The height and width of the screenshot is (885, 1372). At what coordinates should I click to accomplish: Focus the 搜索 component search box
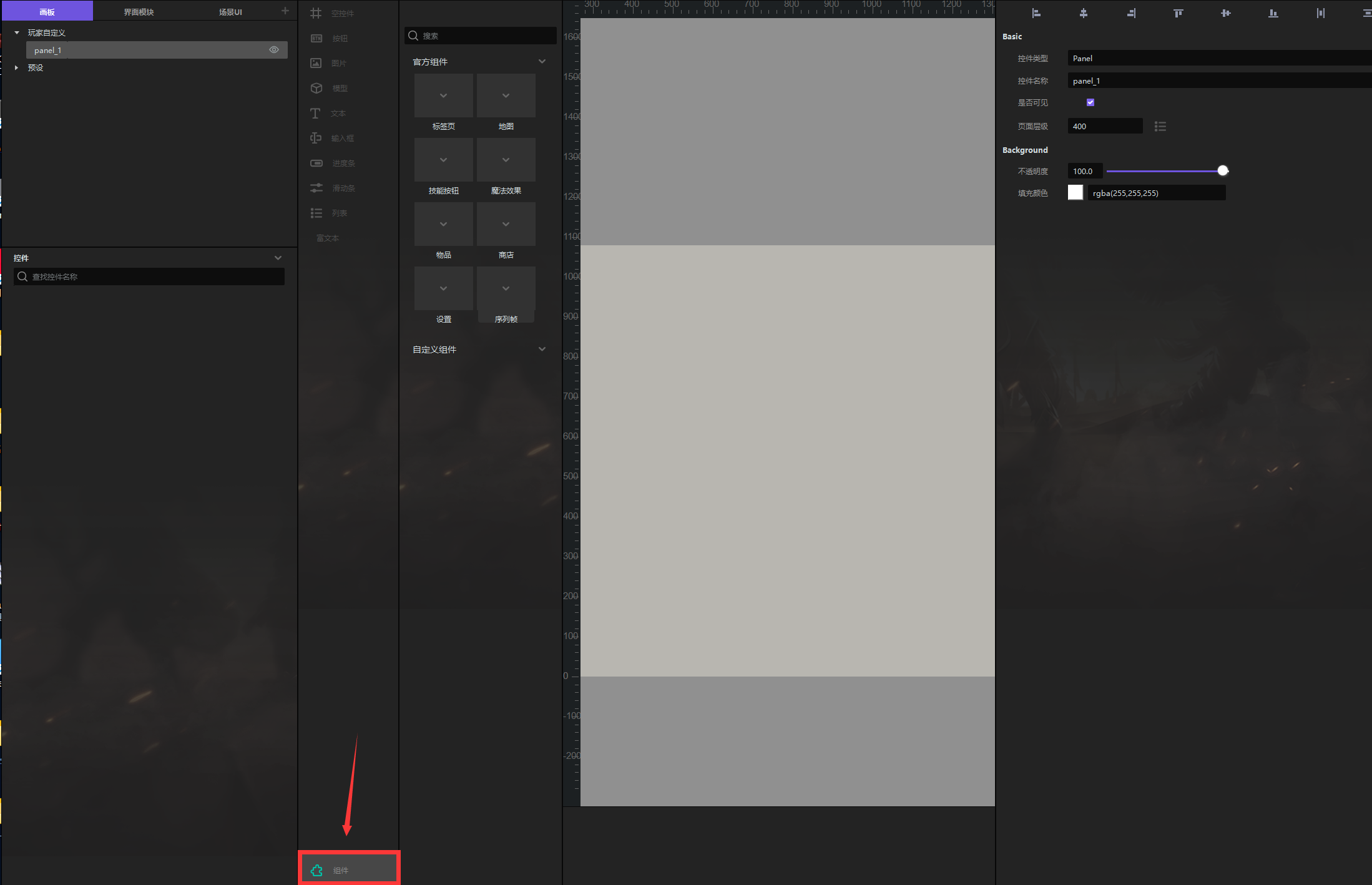[x=481, y=36]
